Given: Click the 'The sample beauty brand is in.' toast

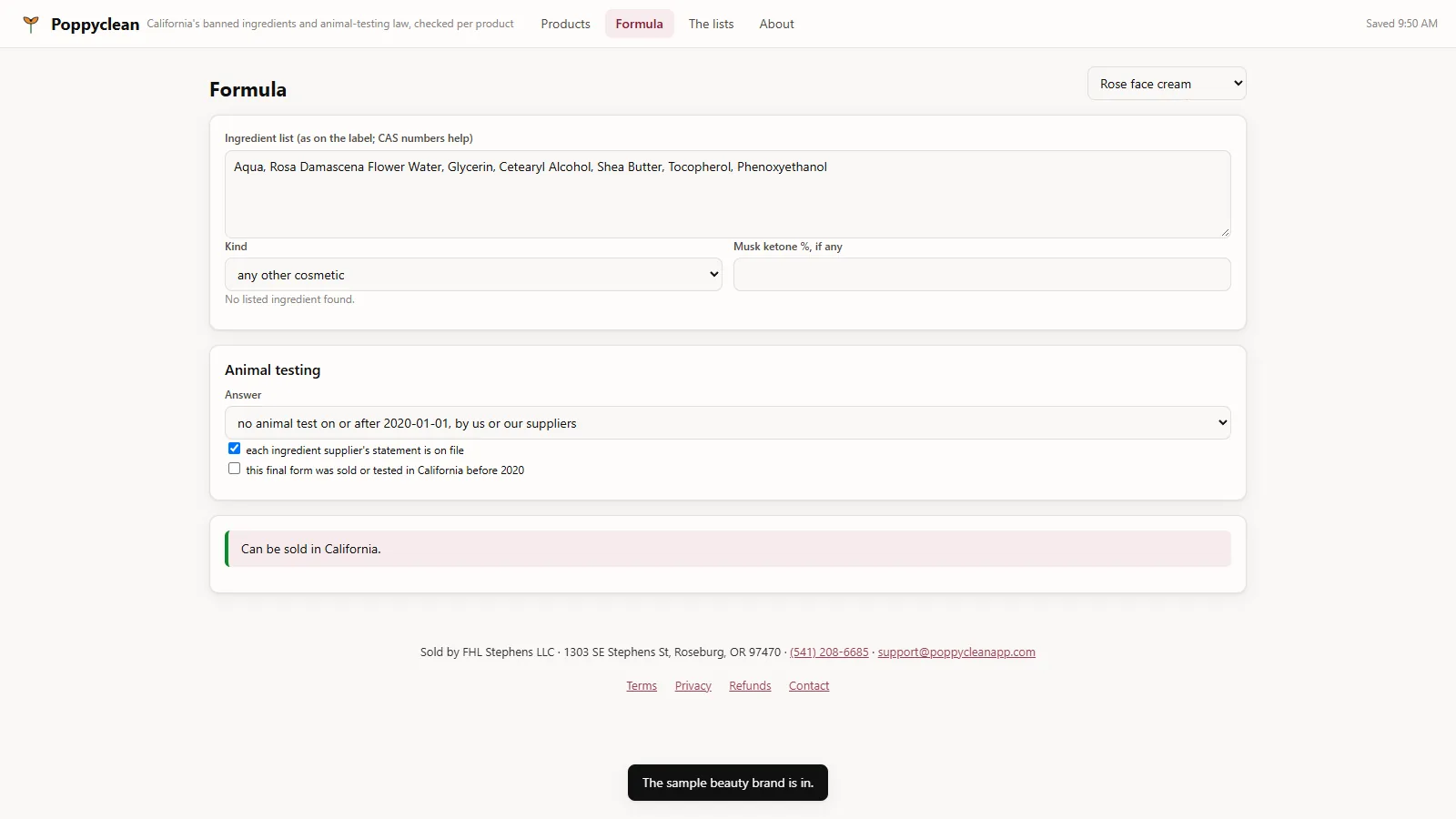Looking at the screenshot, I should (728, 783).
